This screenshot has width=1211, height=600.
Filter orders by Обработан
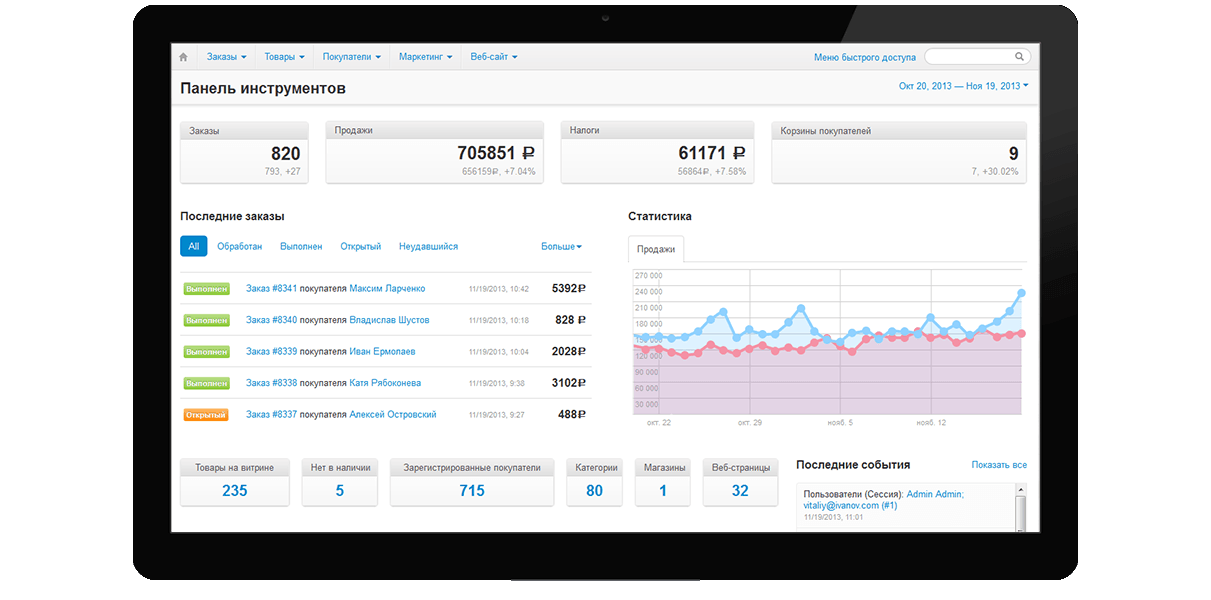240,246
